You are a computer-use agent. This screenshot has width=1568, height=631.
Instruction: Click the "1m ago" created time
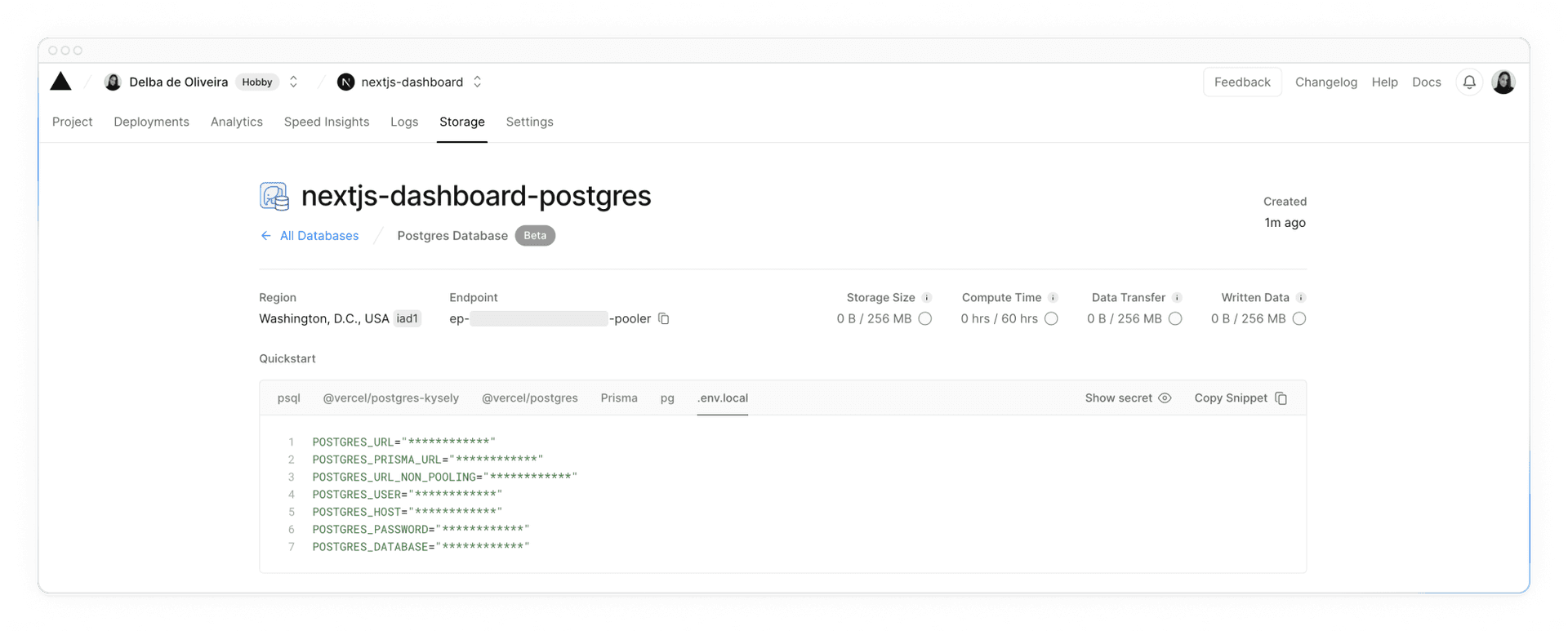(x=1285, y=222)
